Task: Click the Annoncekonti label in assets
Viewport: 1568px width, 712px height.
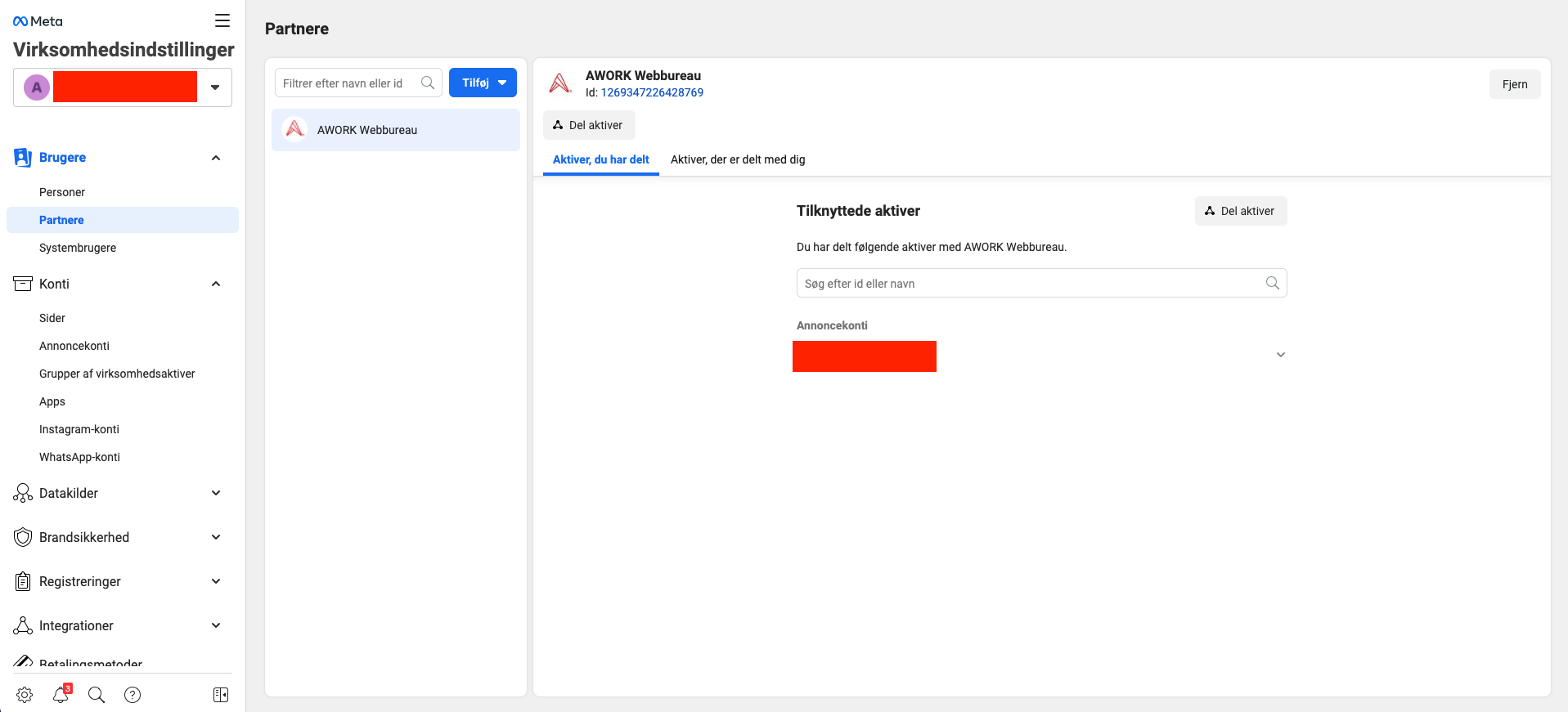Action: click(832, 325)
